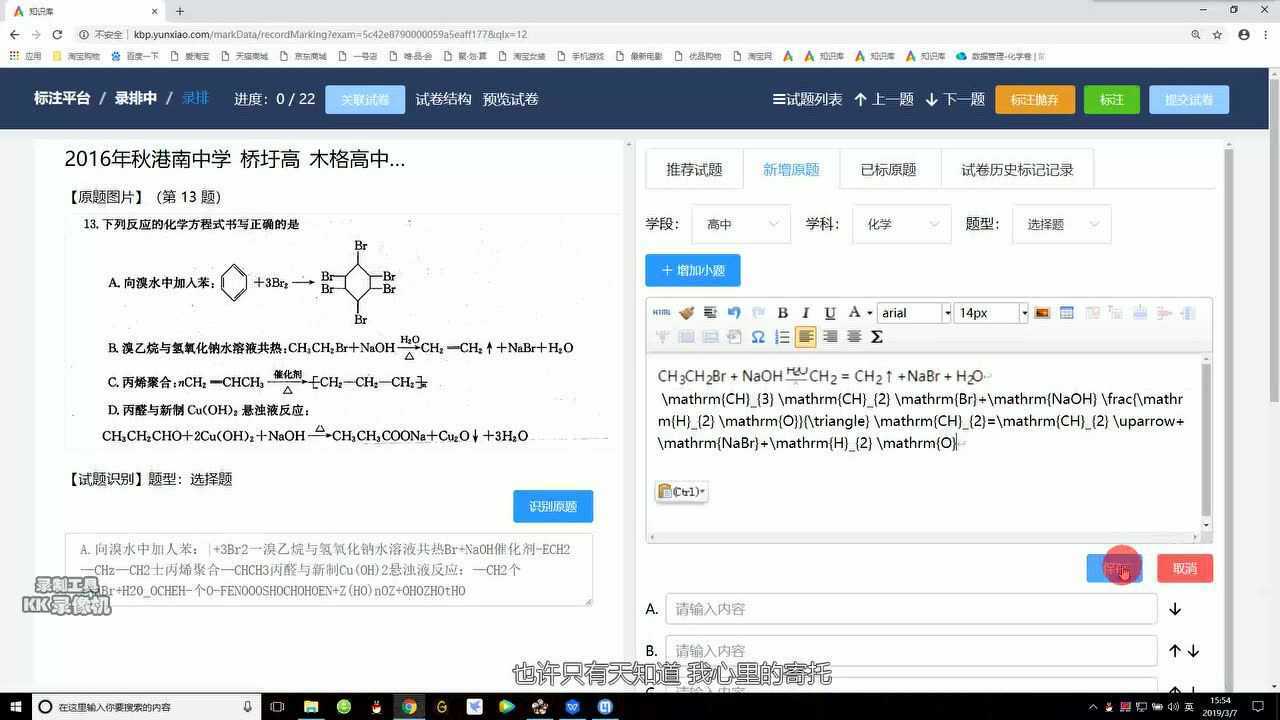The width and height of the screenshot is (1280, 720).
Task: Toggle underline formatting in the editor
Action: click(x=828, y=312)
